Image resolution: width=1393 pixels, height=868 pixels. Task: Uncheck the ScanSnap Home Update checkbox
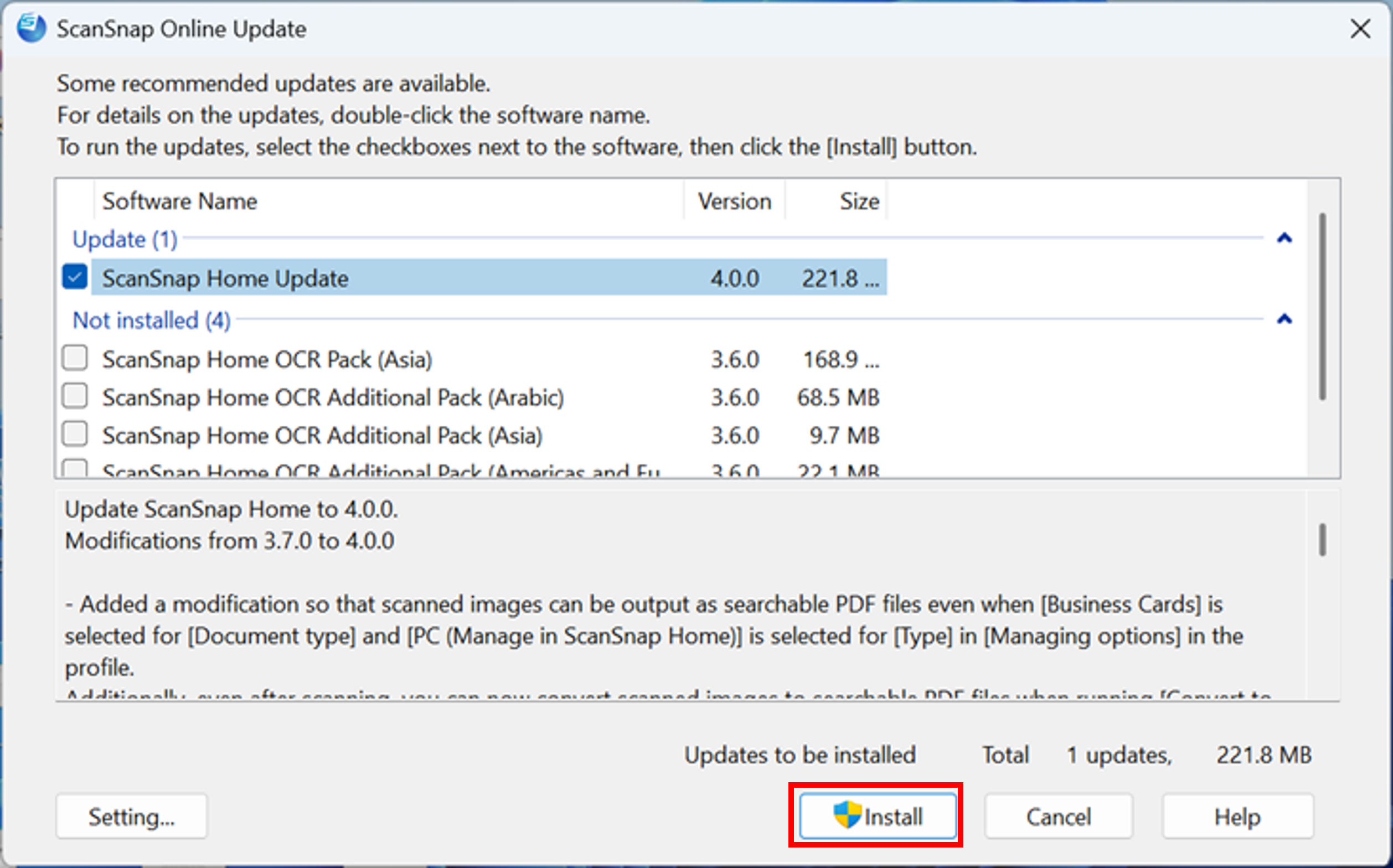point(75,277)
